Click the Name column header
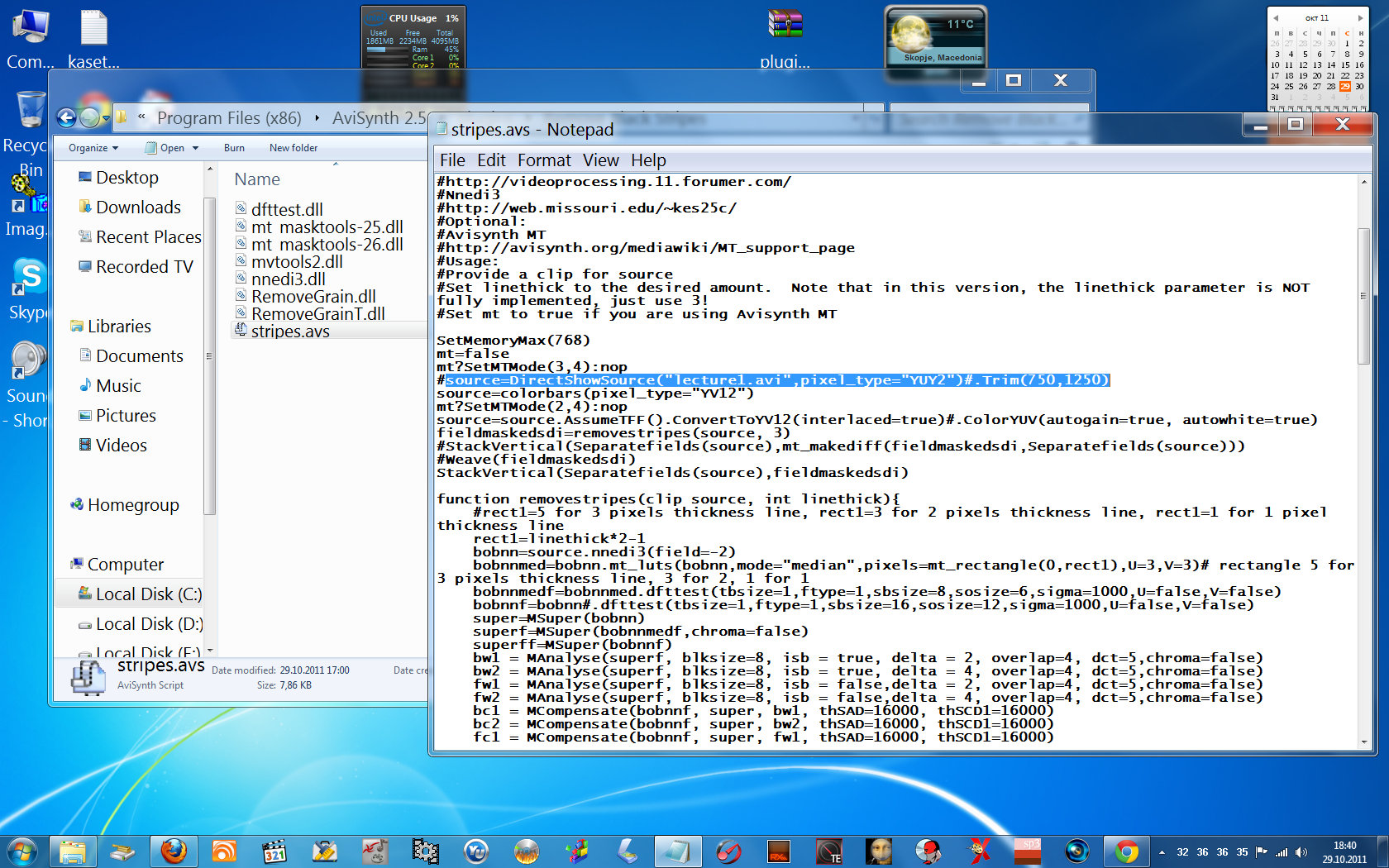The width and height of the screenshot is (1389, 868). pyautogui.click(x=257, y=179)
